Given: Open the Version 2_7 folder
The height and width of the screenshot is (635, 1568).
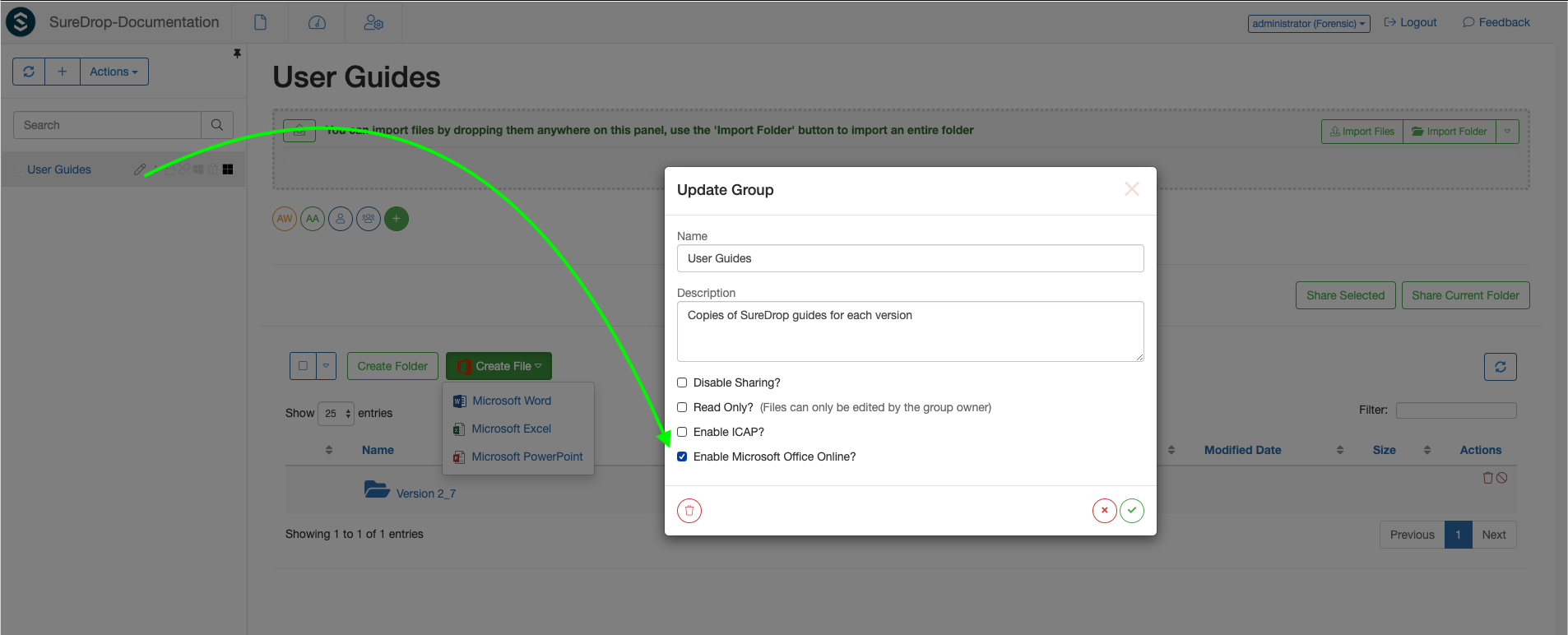Looking at the screenshot, I should coord(425,494).
